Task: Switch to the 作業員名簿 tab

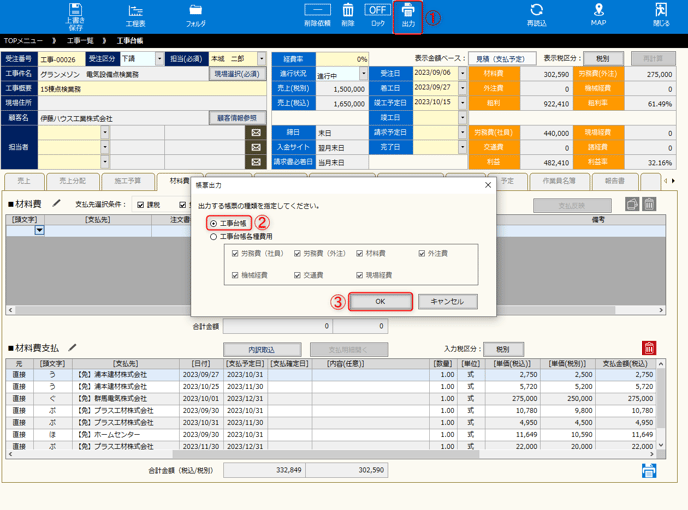Action: [x=559, y=181]
